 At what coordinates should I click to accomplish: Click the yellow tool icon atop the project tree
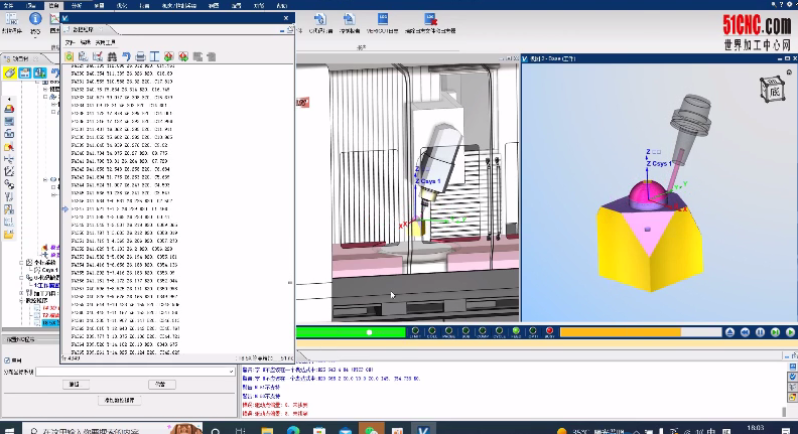pyautogui.click(x=10, y=73)
